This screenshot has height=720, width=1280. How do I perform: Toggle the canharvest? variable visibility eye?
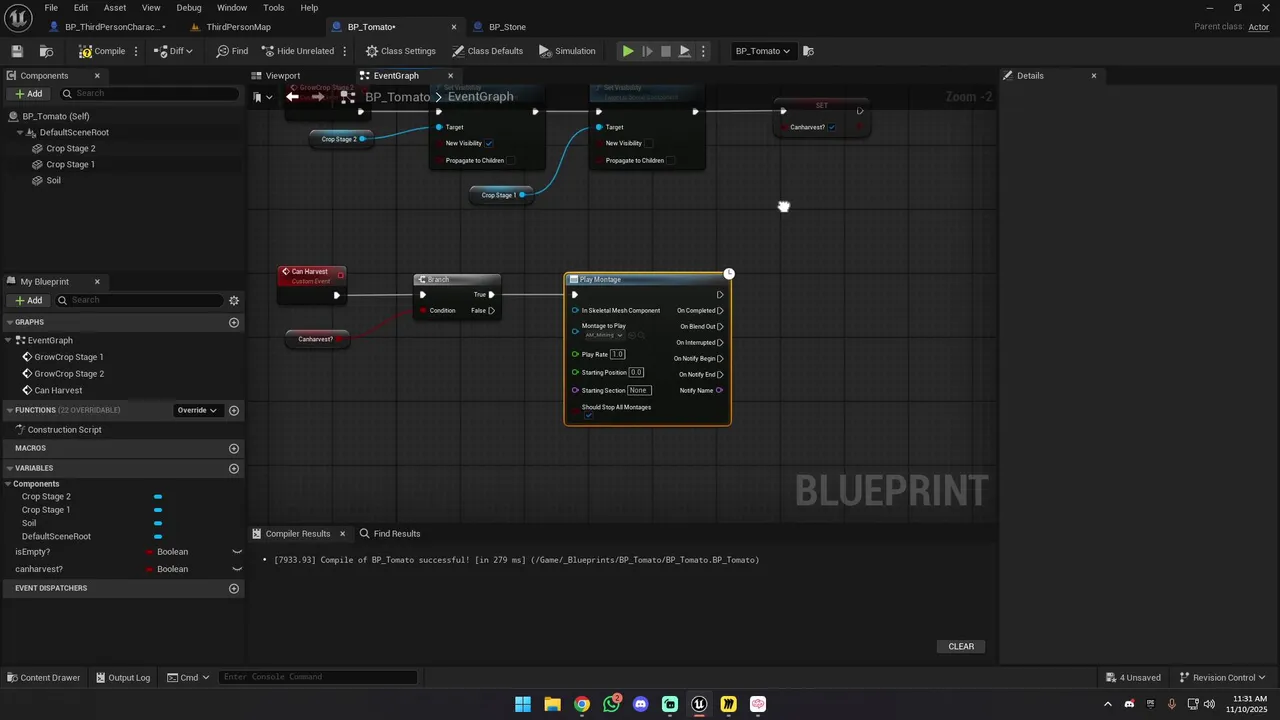coord(237,569)
